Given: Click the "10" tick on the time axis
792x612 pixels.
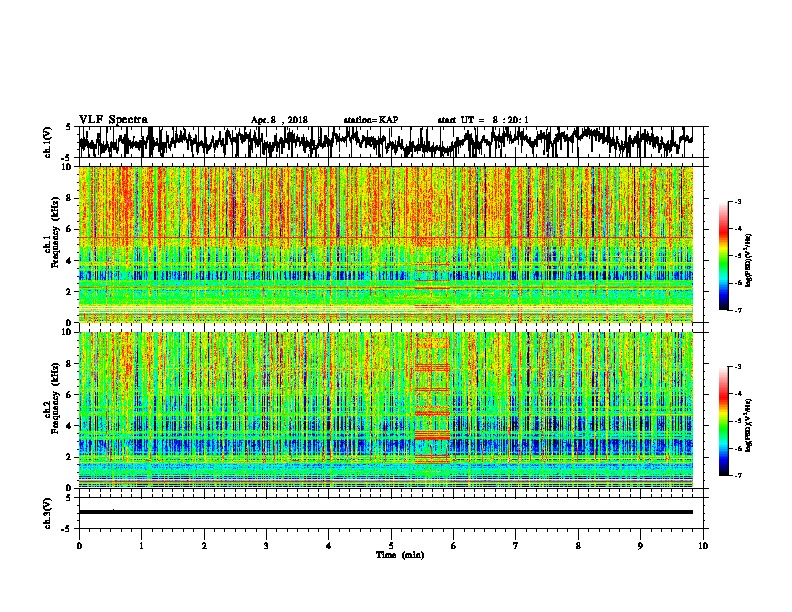Looking at the screenshot, I should point(703,546).
